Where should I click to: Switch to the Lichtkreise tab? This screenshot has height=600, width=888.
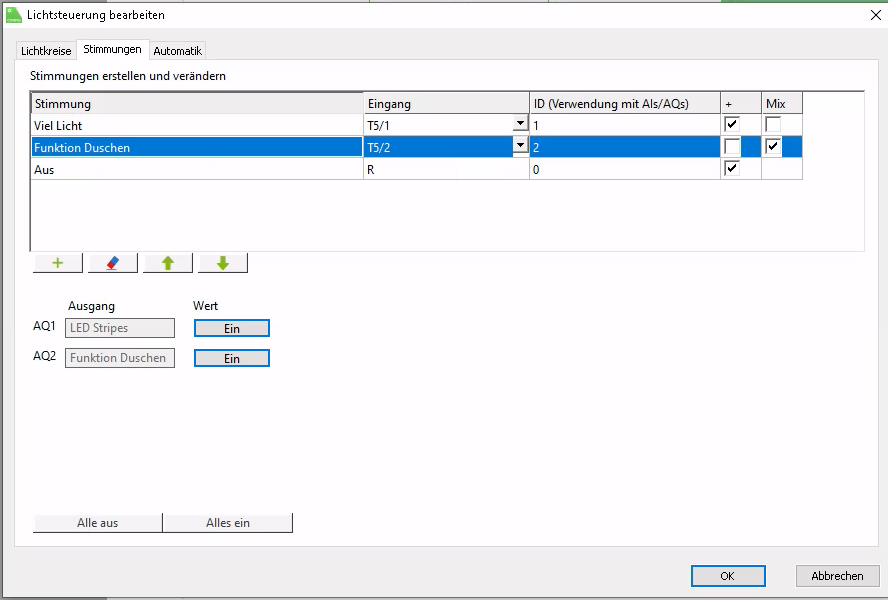[46, 51]
